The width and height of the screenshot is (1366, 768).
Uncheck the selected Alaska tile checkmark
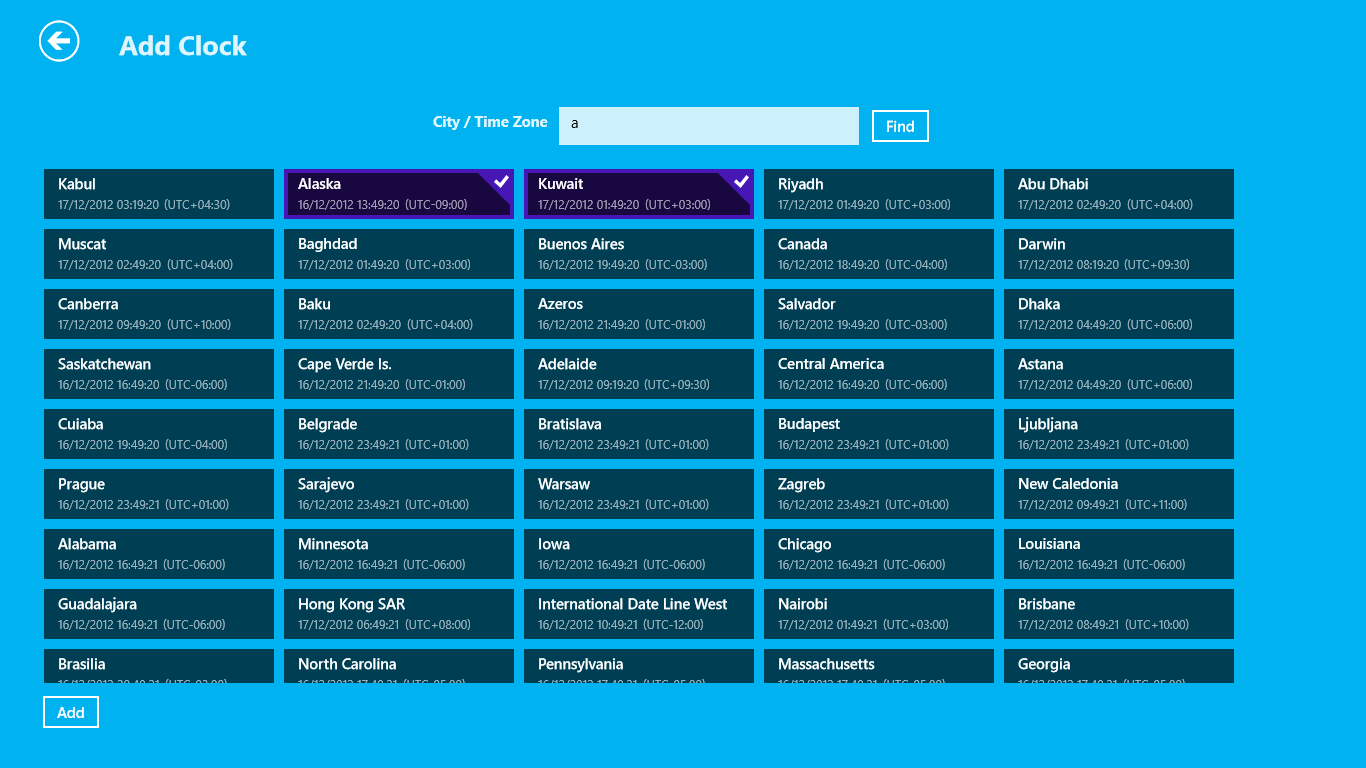[501, 181]
